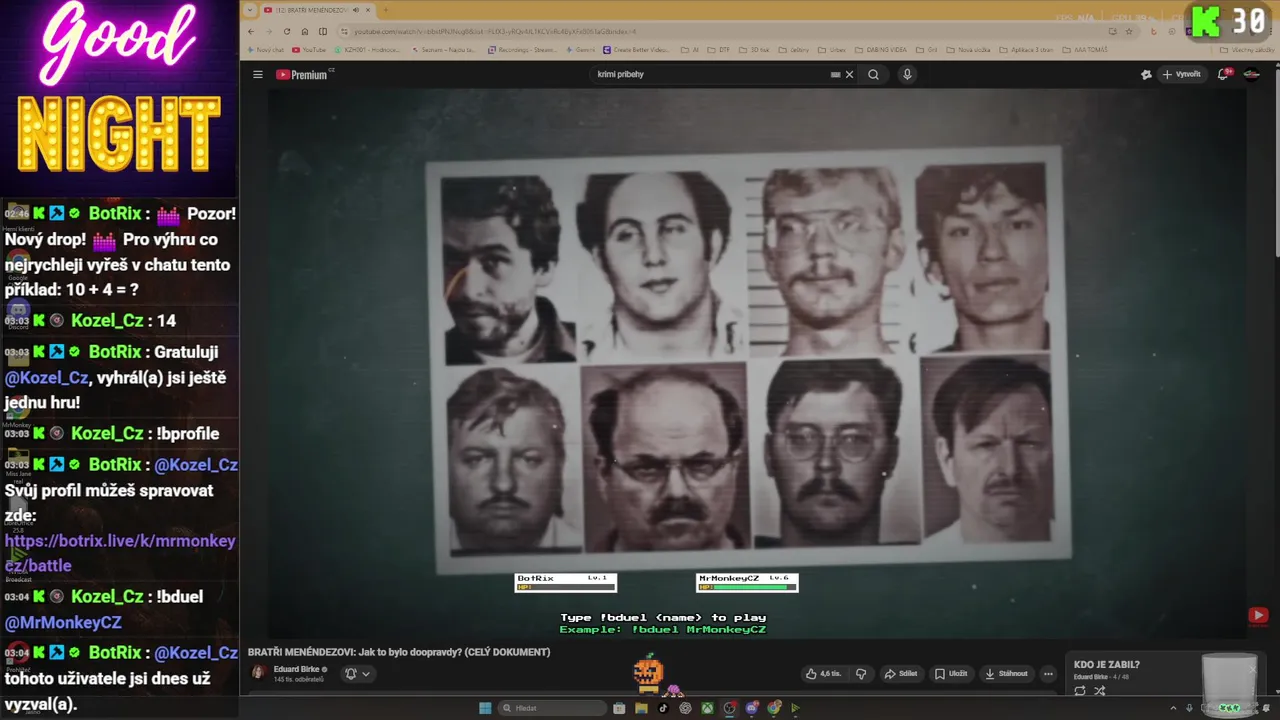Screen dimensions: 1280x720
Task: Open the account avatar menu
Action: 1251,74
